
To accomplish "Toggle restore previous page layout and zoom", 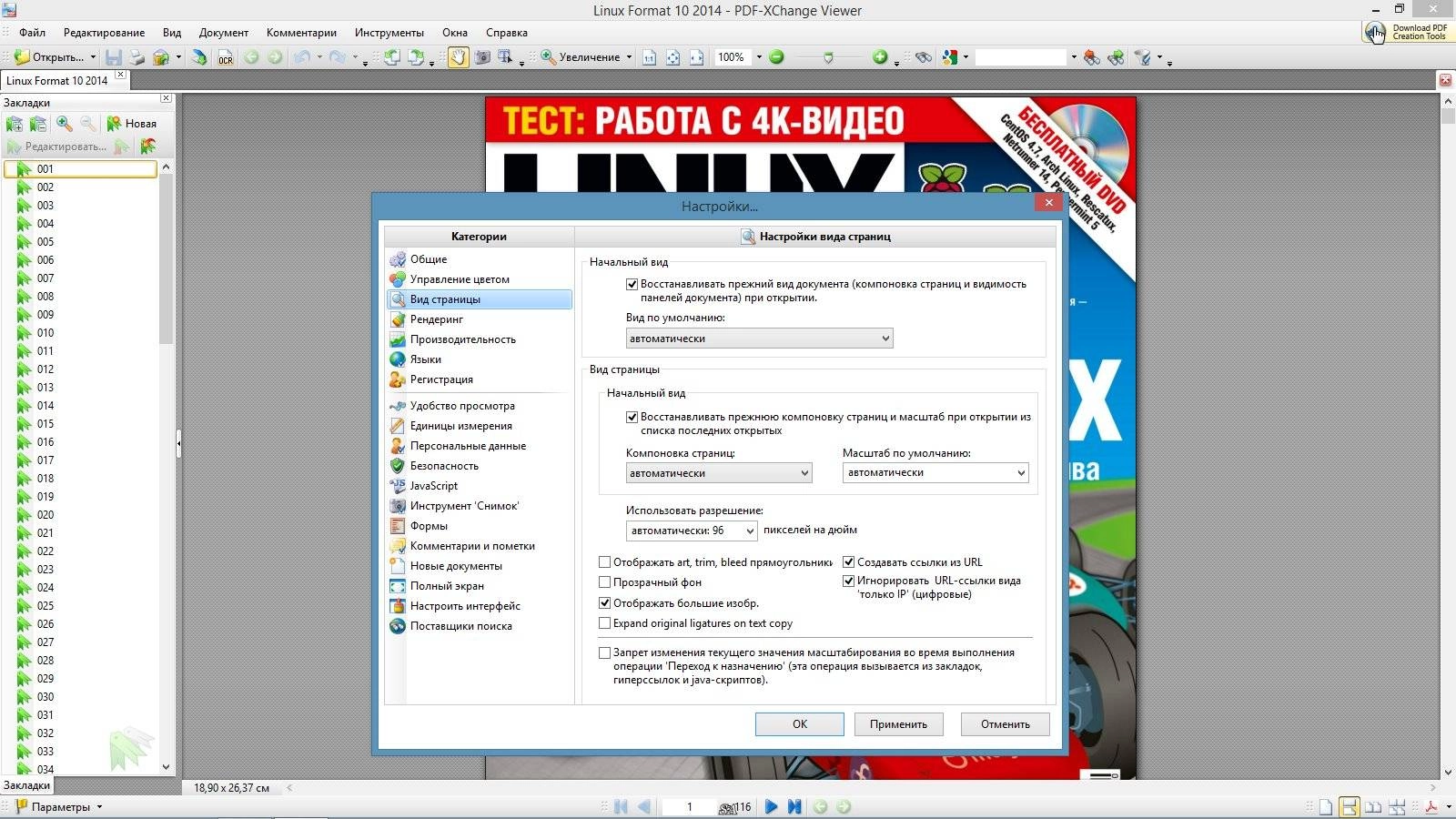I will [x=632, y=417].
